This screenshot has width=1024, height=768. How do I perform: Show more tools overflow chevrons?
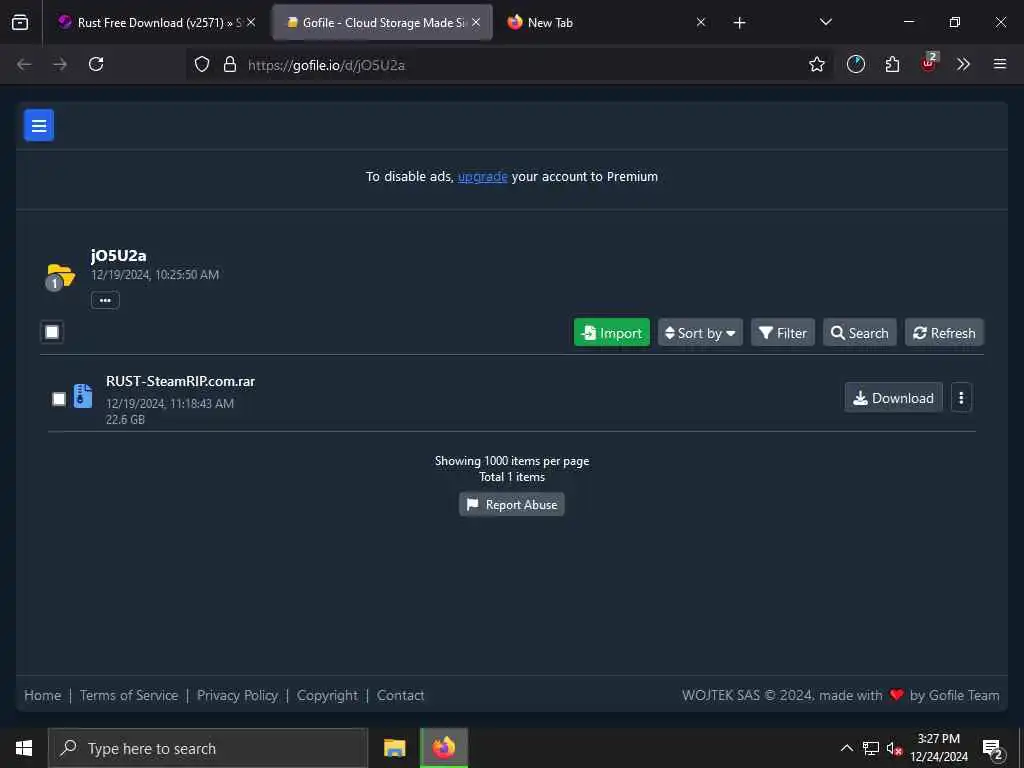point(963,64)
